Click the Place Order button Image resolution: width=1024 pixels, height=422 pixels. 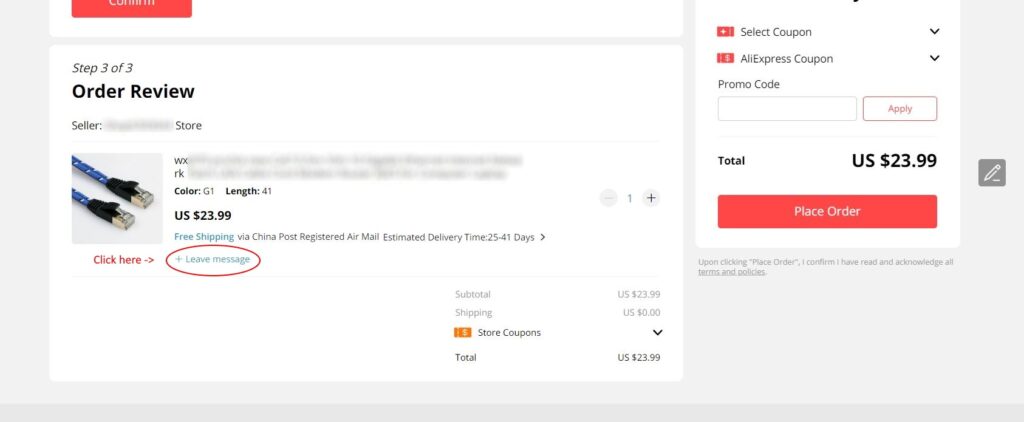pyautogui.click(x=827, y=211)
